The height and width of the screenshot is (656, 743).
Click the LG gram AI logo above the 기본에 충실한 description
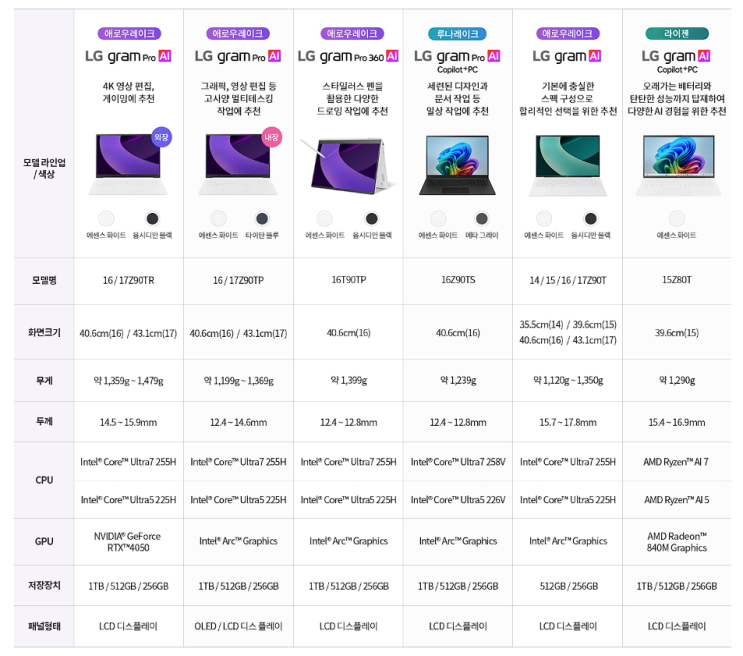tap(567, 56)
